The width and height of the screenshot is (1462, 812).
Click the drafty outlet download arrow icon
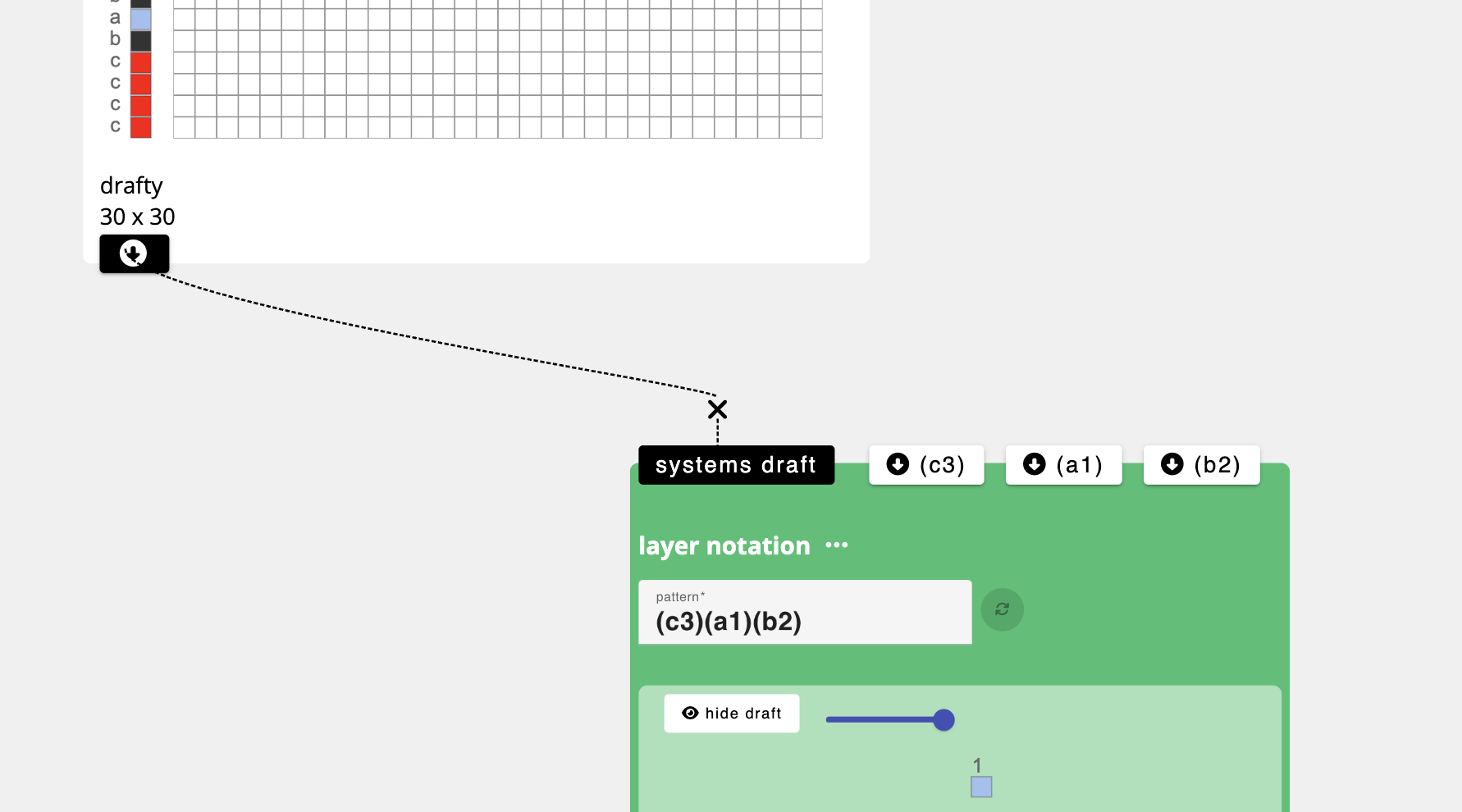[x=134, y=253]
